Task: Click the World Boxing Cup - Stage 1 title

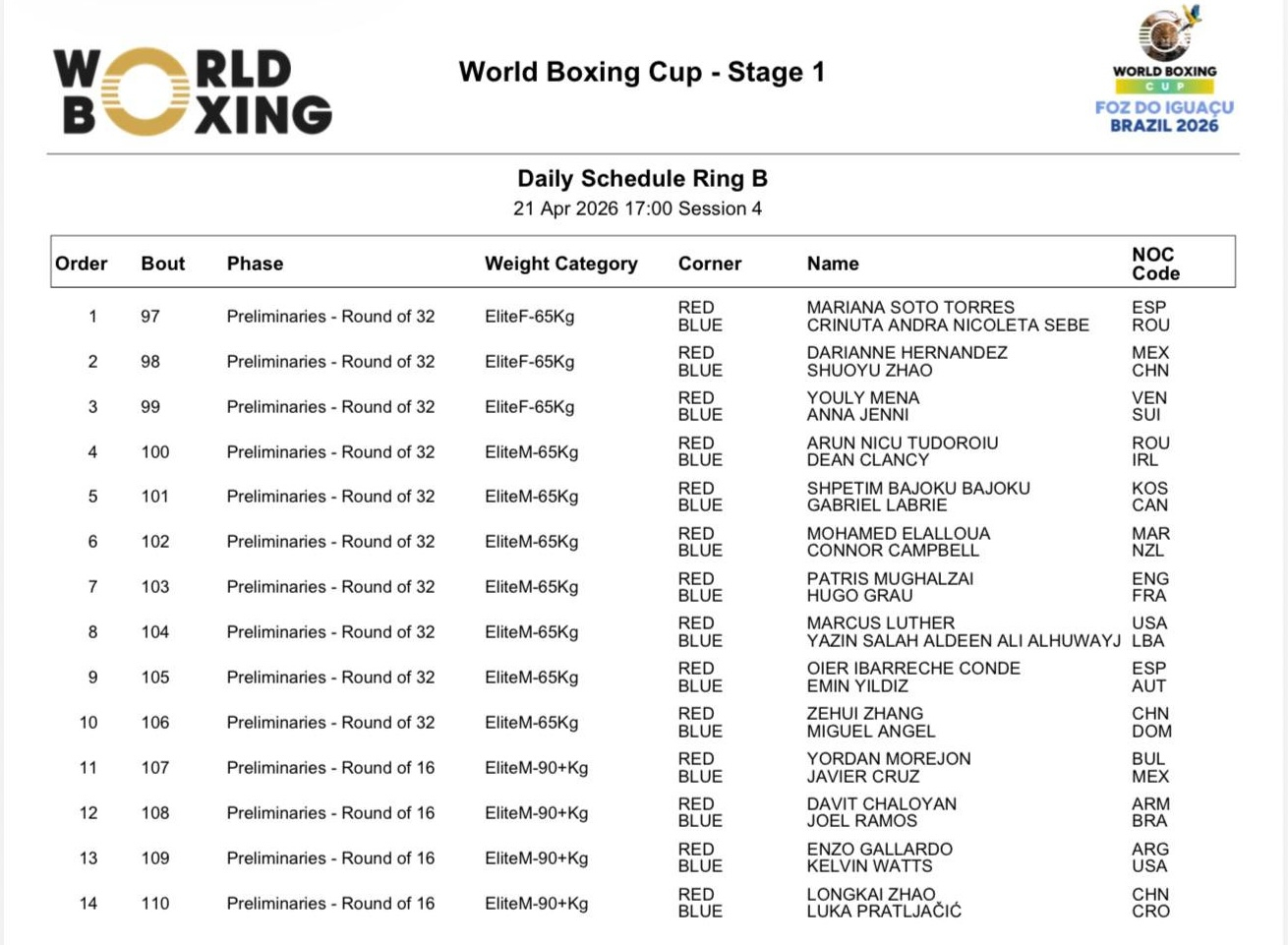Action: click(641, 73)
